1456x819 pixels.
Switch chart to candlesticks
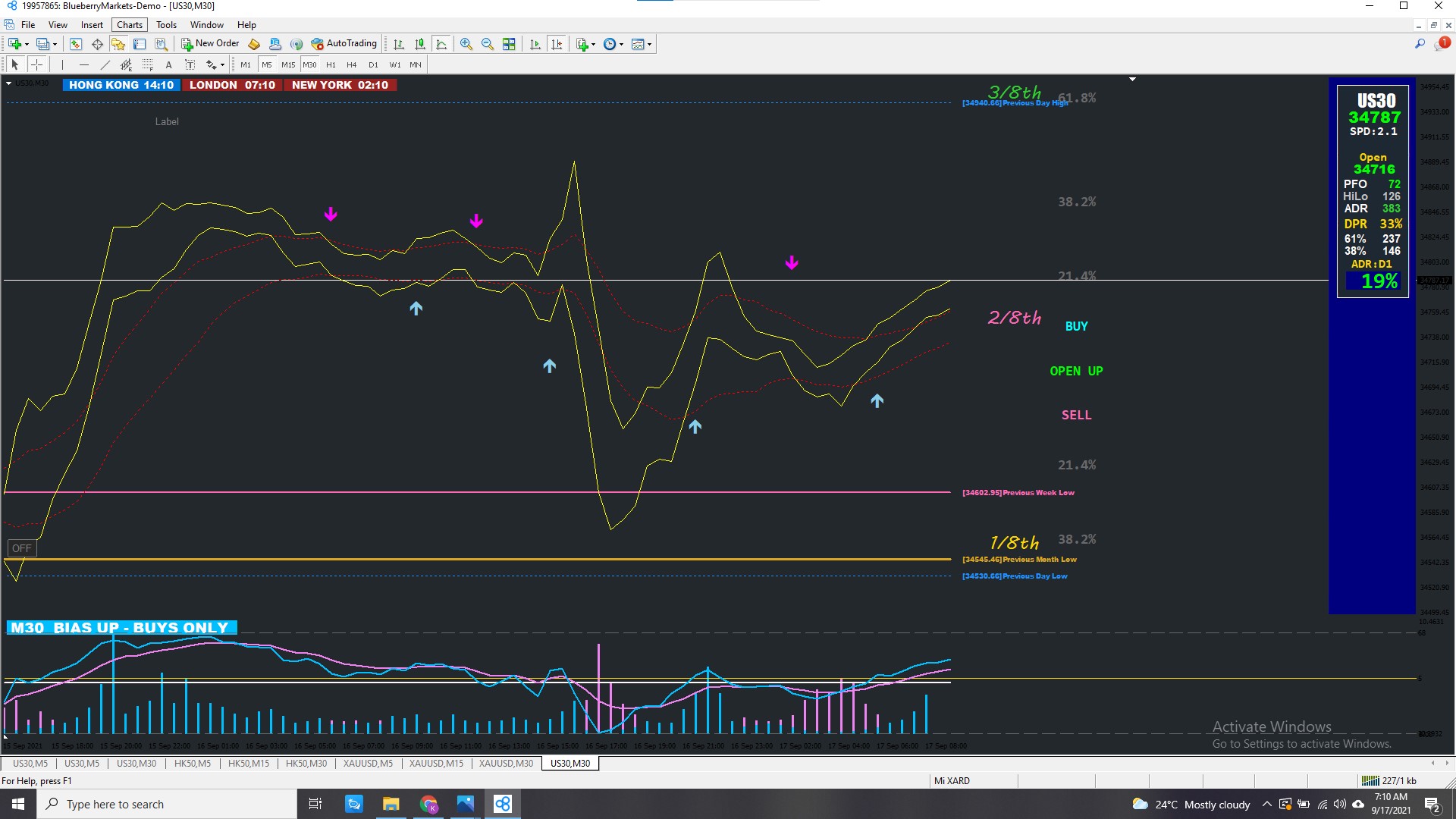[419, 44]
